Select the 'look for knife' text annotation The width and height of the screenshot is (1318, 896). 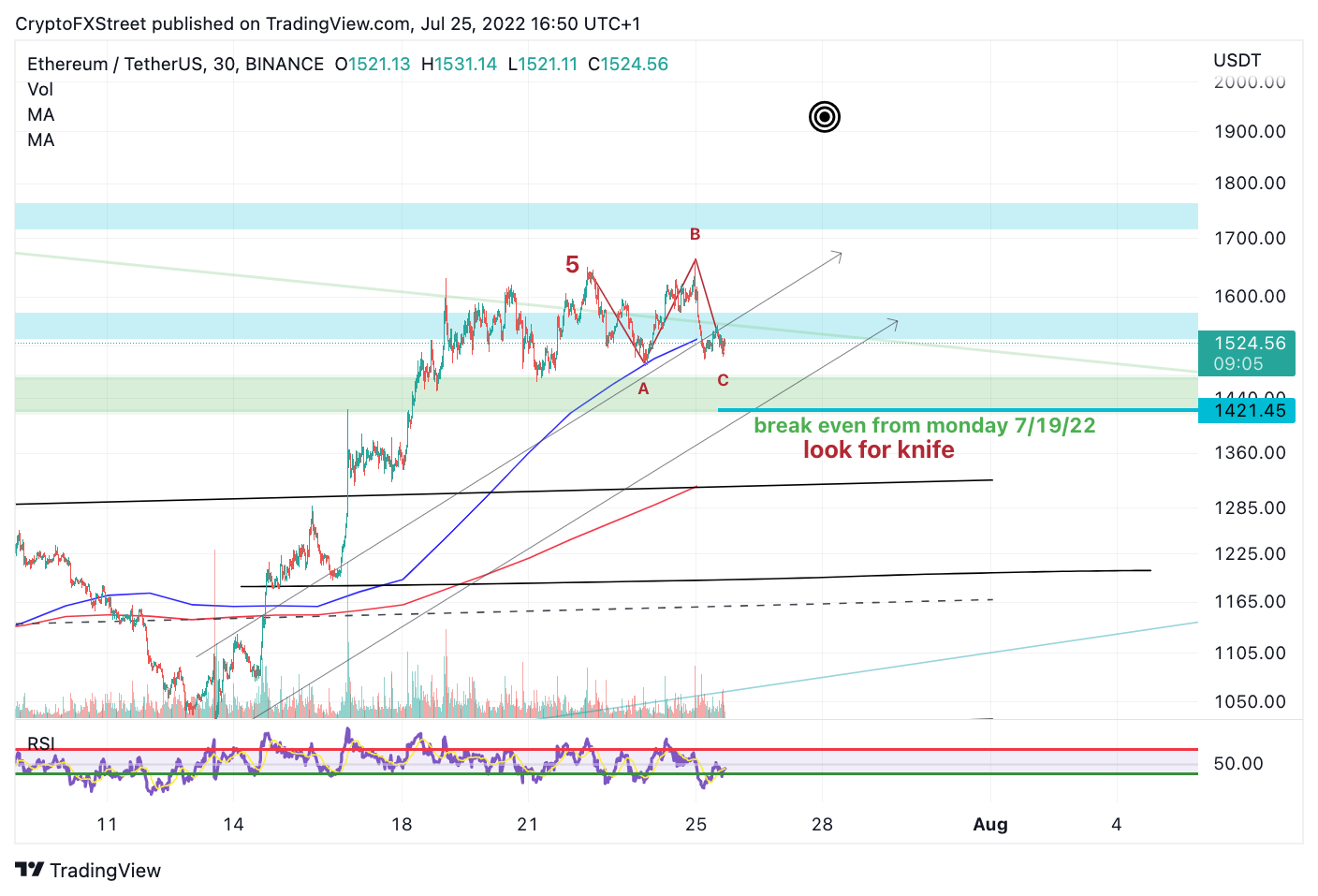(877, 449)
